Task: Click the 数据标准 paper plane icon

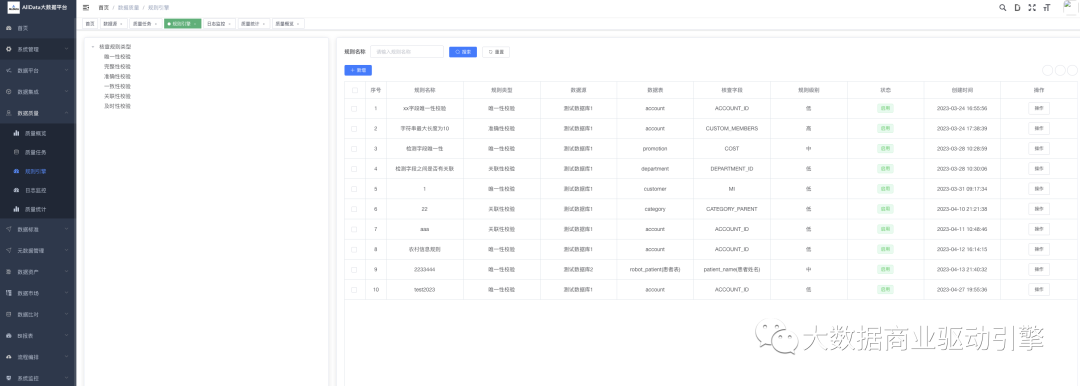Action: coord(8,230)
